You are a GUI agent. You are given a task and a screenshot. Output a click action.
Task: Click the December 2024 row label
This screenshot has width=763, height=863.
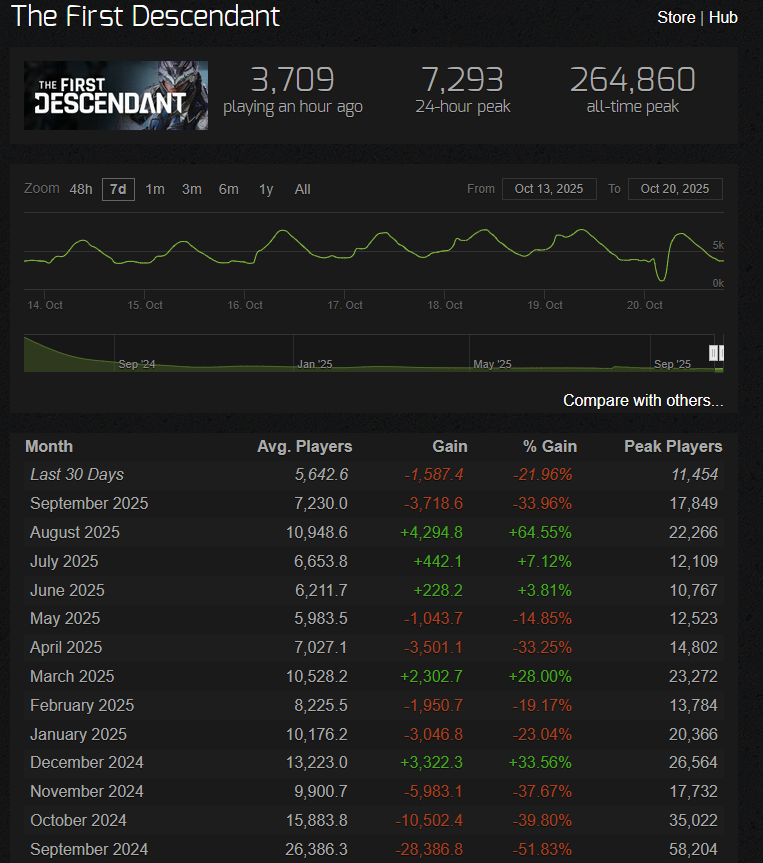87,762
